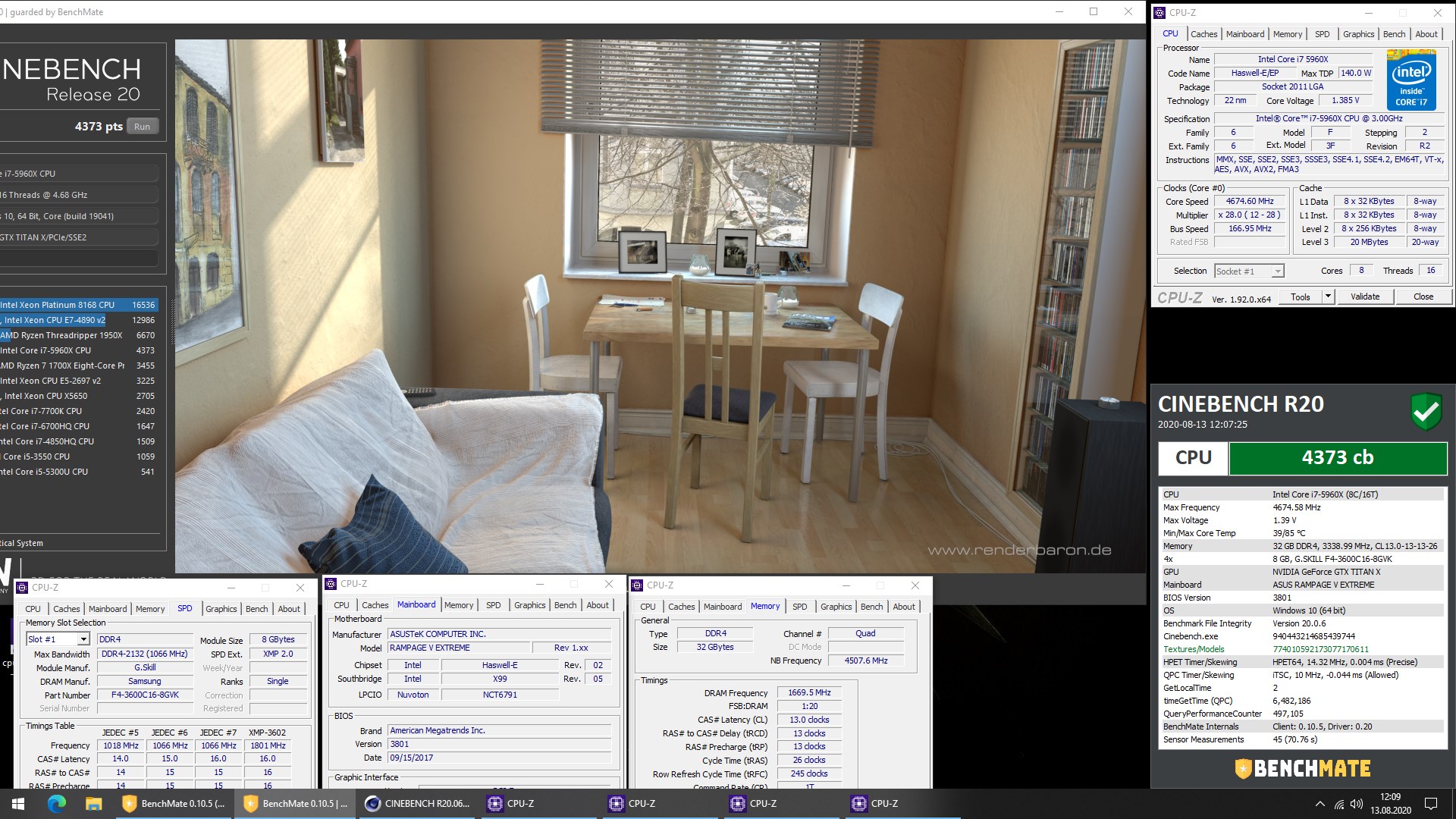The height and width of the screenshot is (819, 1456).
Task: Open Bench tab in top-right CPU-Z
Action: coord(1394,34)
